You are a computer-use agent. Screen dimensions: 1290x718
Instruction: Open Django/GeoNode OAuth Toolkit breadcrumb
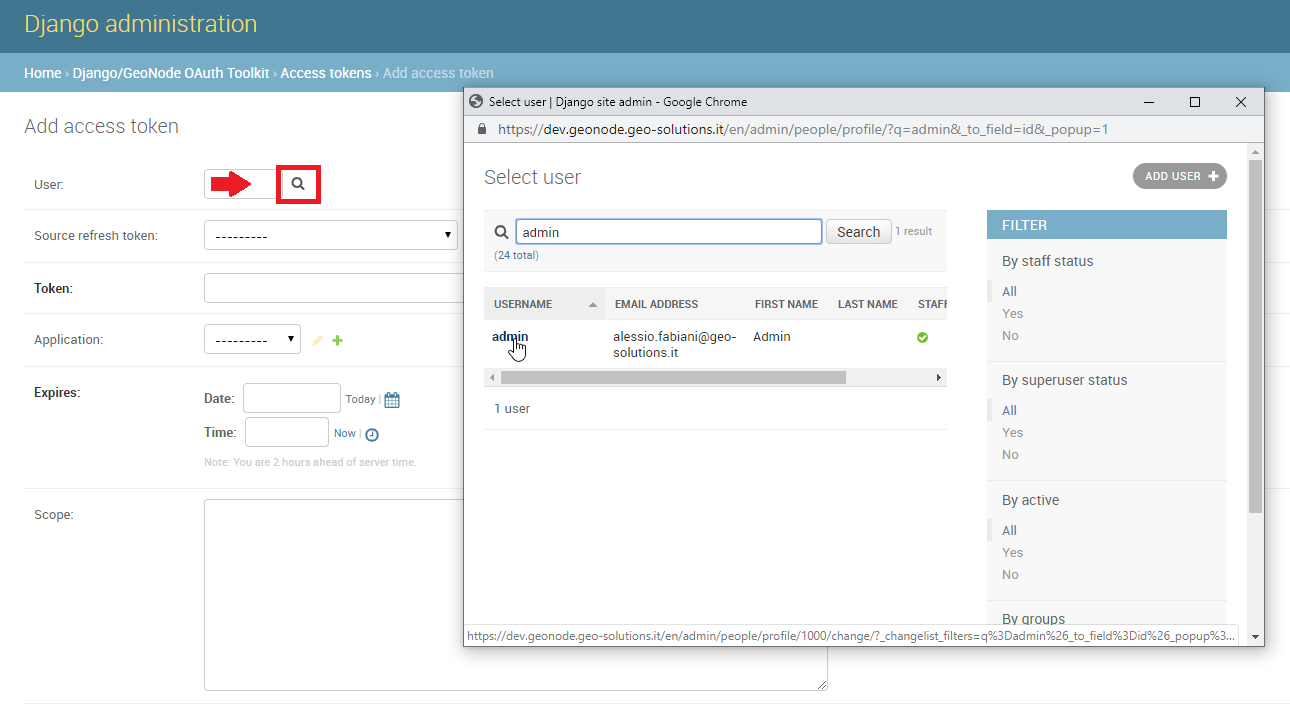click(171, 73)
